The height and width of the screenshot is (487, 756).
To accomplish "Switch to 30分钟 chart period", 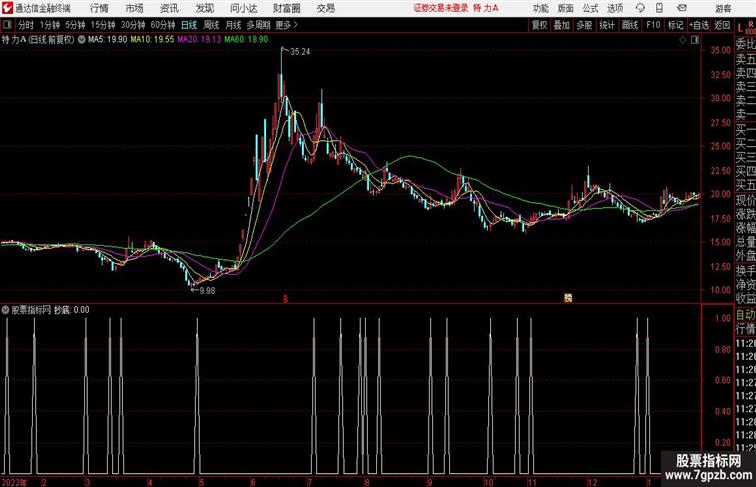I will (133, 25).
